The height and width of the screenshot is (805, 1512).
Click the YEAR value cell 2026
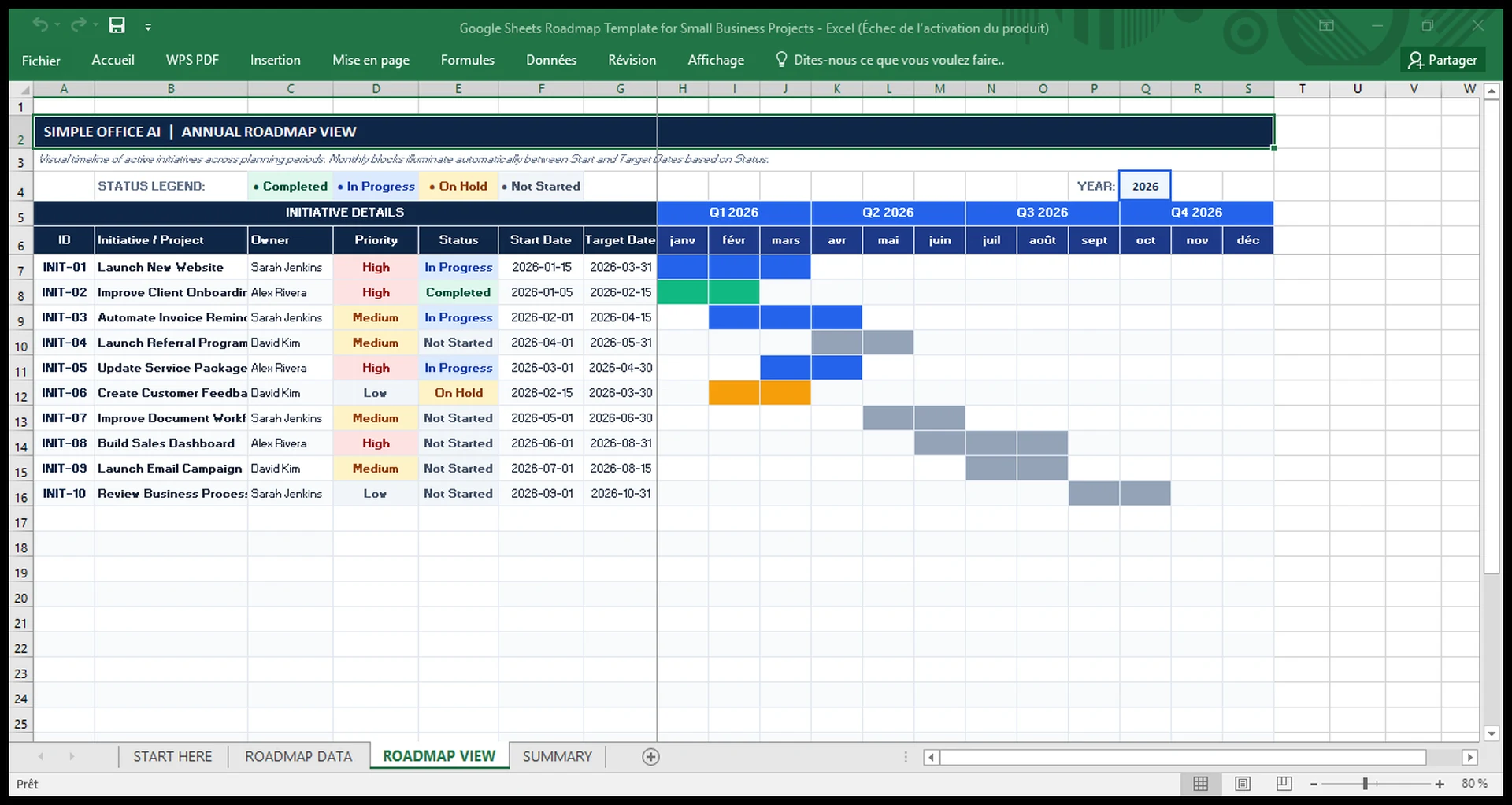coord(1145,186)
